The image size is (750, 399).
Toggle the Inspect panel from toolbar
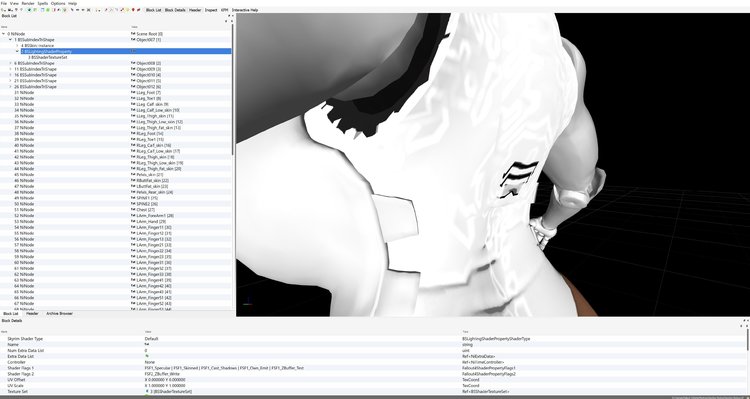(211, 10)
